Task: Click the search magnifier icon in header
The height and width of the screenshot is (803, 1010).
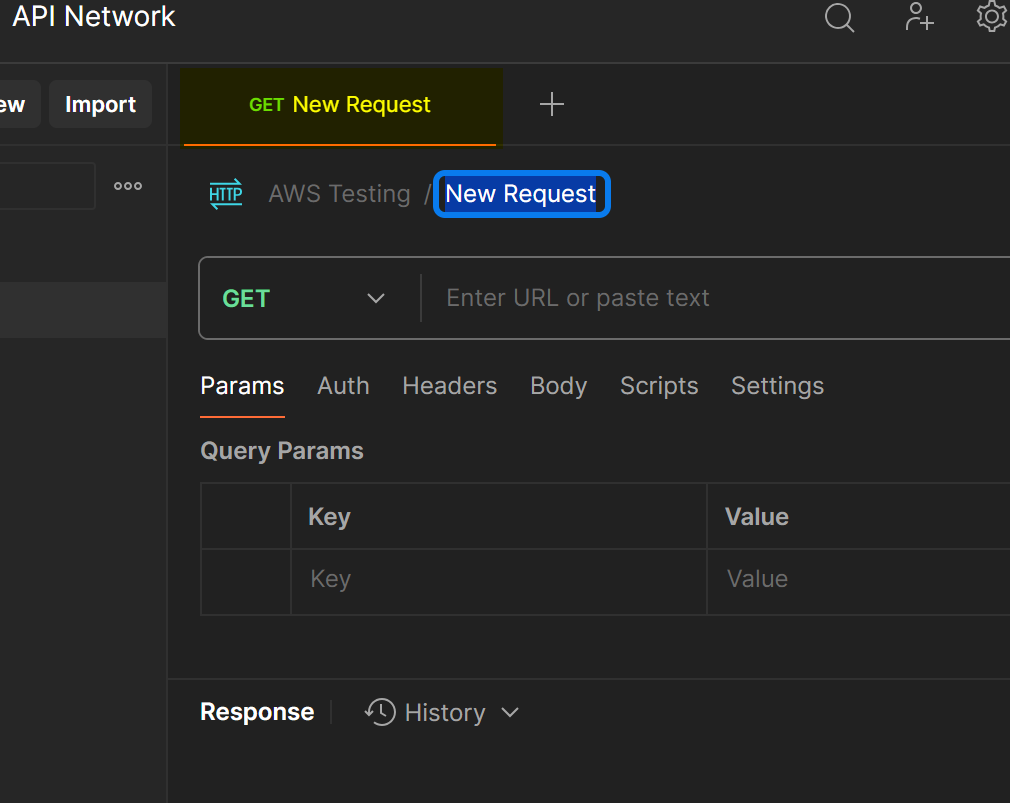Action: 839,18
